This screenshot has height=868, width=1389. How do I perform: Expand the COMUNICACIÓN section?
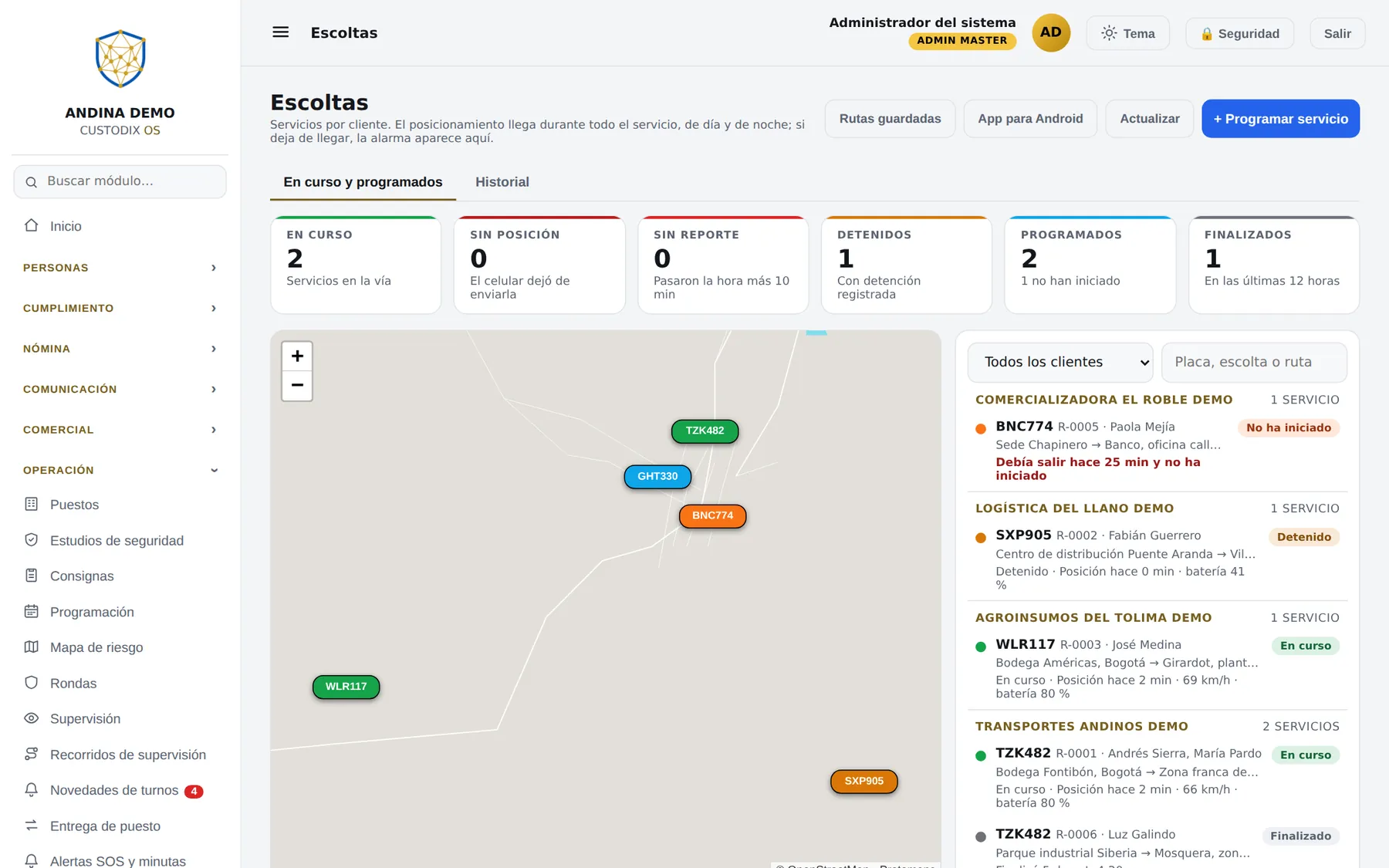click(120, 389)
